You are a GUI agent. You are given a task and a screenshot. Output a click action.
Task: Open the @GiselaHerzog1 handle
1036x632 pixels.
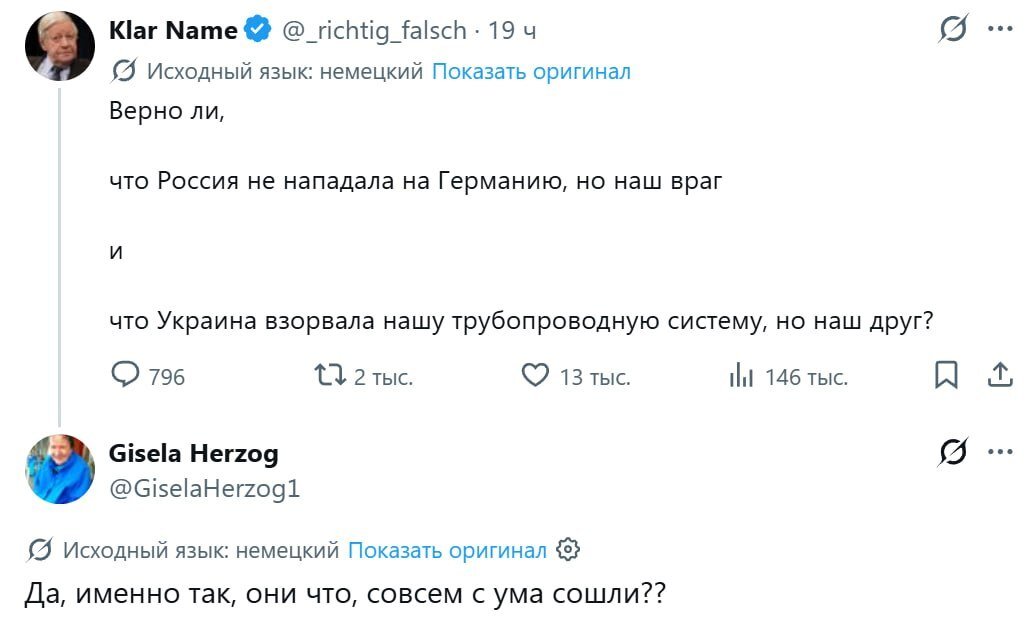click(204, 488)
